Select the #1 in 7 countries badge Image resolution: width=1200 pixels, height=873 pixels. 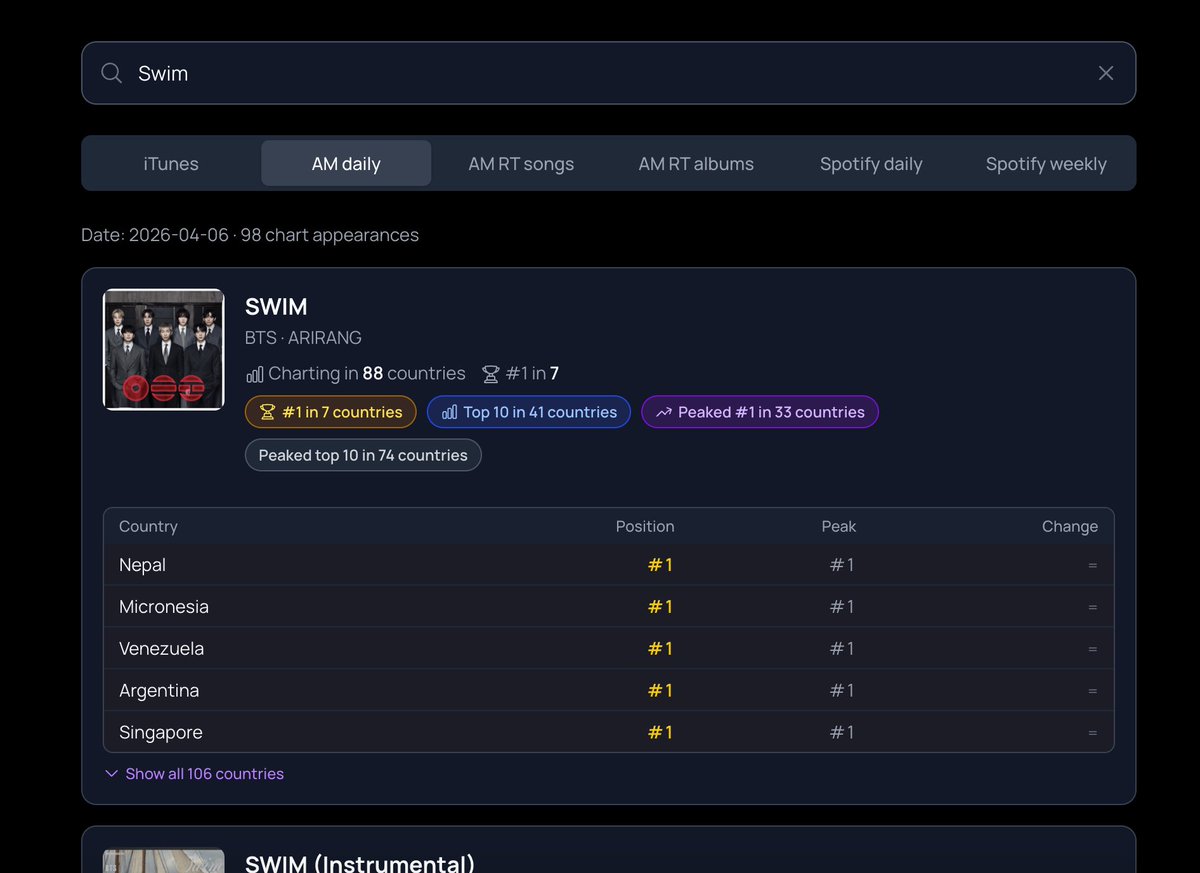pos(331,412)
